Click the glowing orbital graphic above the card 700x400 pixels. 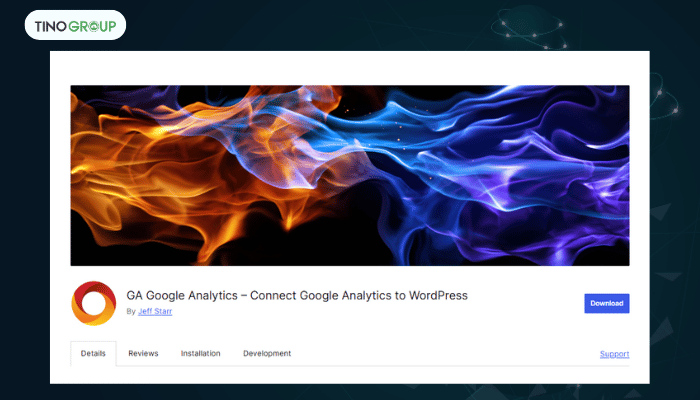click(530, 29)
